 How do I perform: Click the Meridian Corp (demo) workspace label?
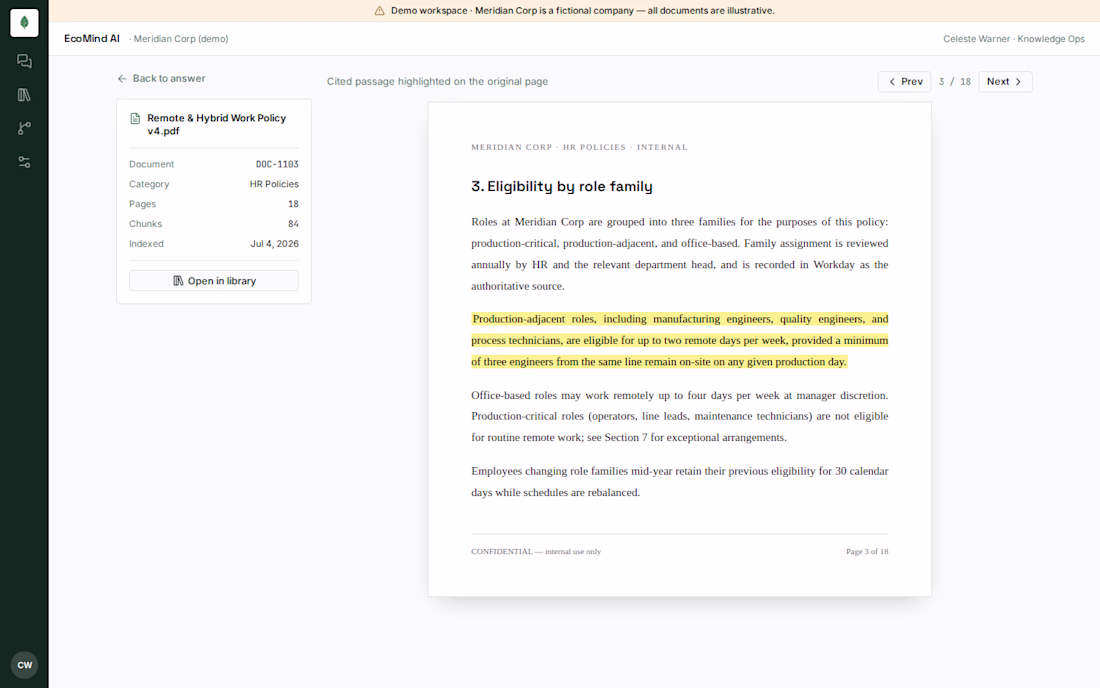[181, 39]
